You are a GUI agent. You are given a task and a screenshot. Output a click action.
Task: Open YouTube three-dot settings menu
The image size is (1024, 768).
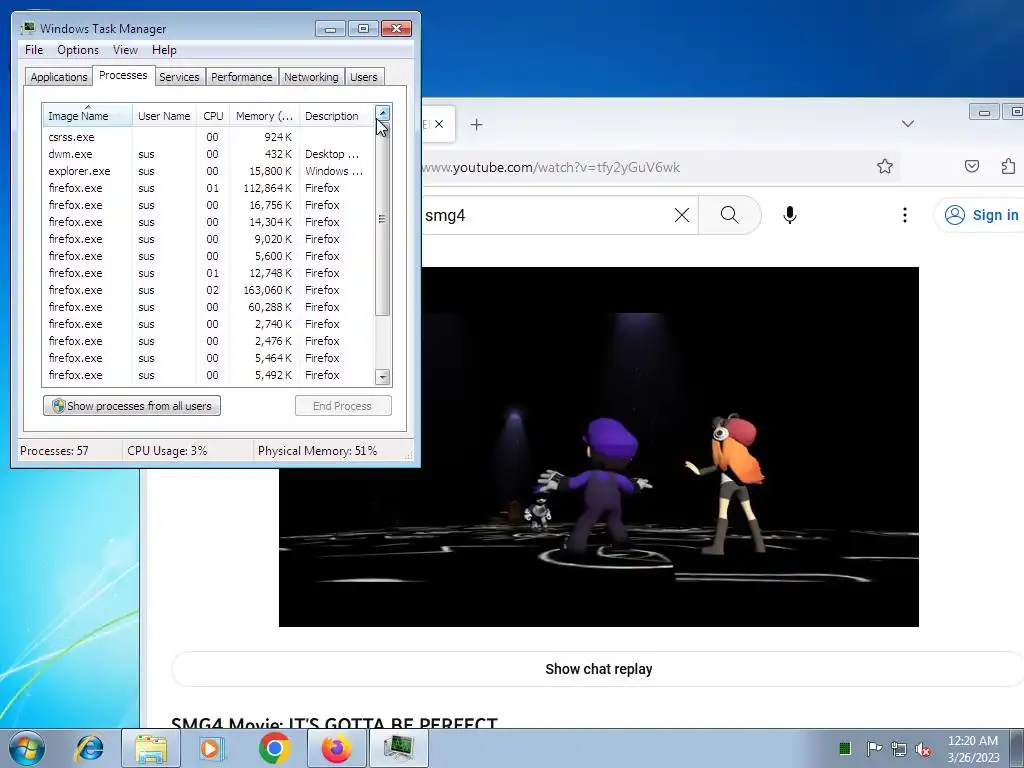[904, 215]
